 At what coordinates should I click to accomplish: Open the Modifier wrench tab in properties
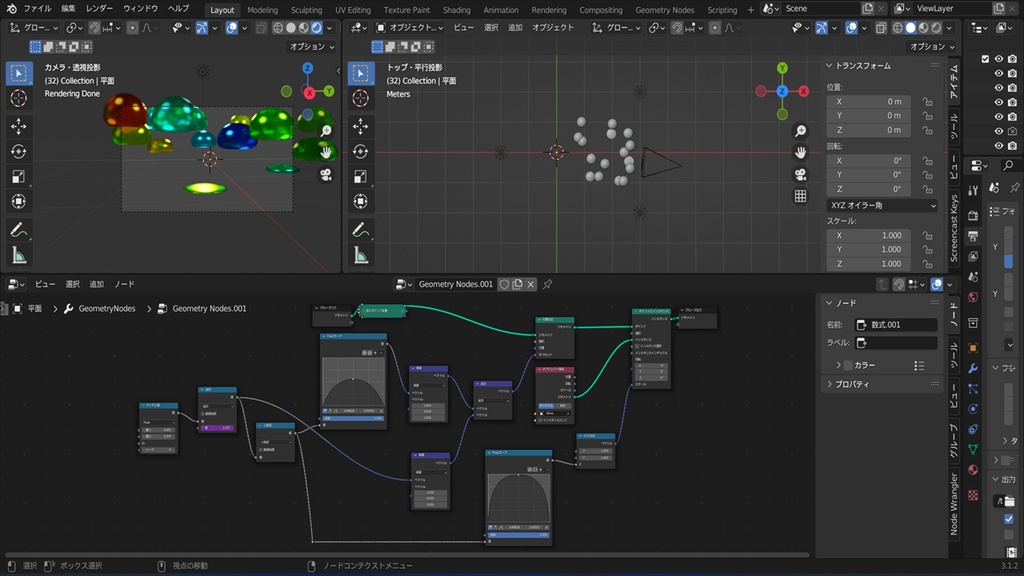coord(972,368)
